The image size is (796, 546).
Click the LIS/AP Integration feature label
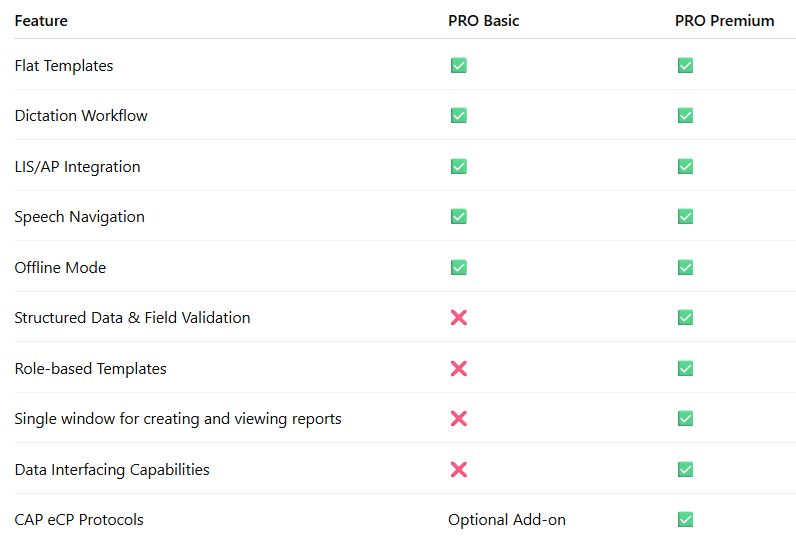pyautogui.click(x=78, y=167)
